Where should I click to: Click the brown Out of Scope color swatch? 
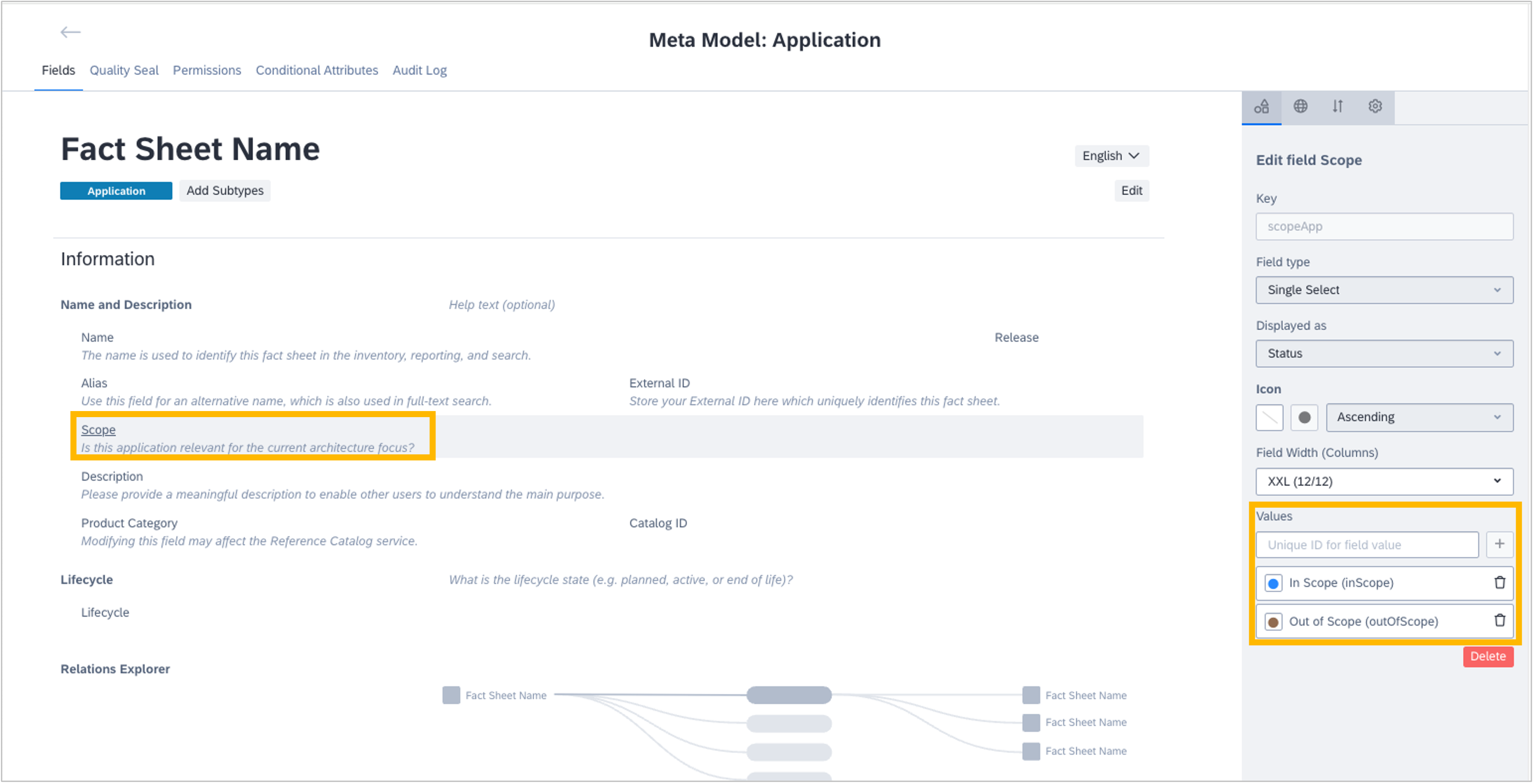point(1273,622)
